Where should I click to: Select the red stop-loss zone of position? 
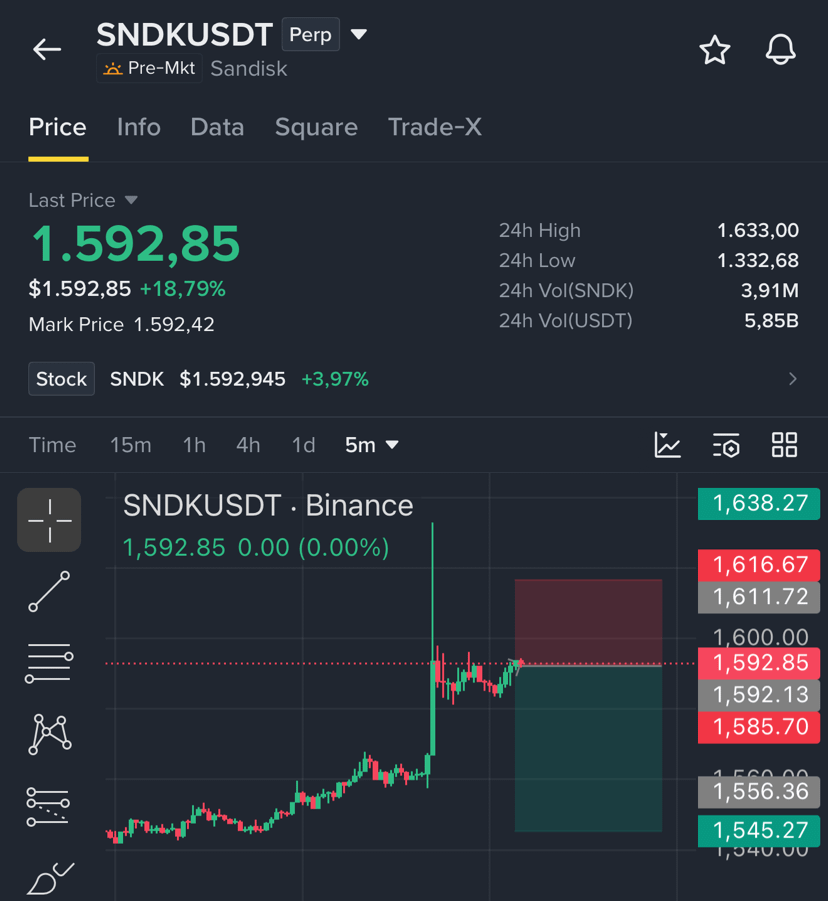(x=588, y=622)
